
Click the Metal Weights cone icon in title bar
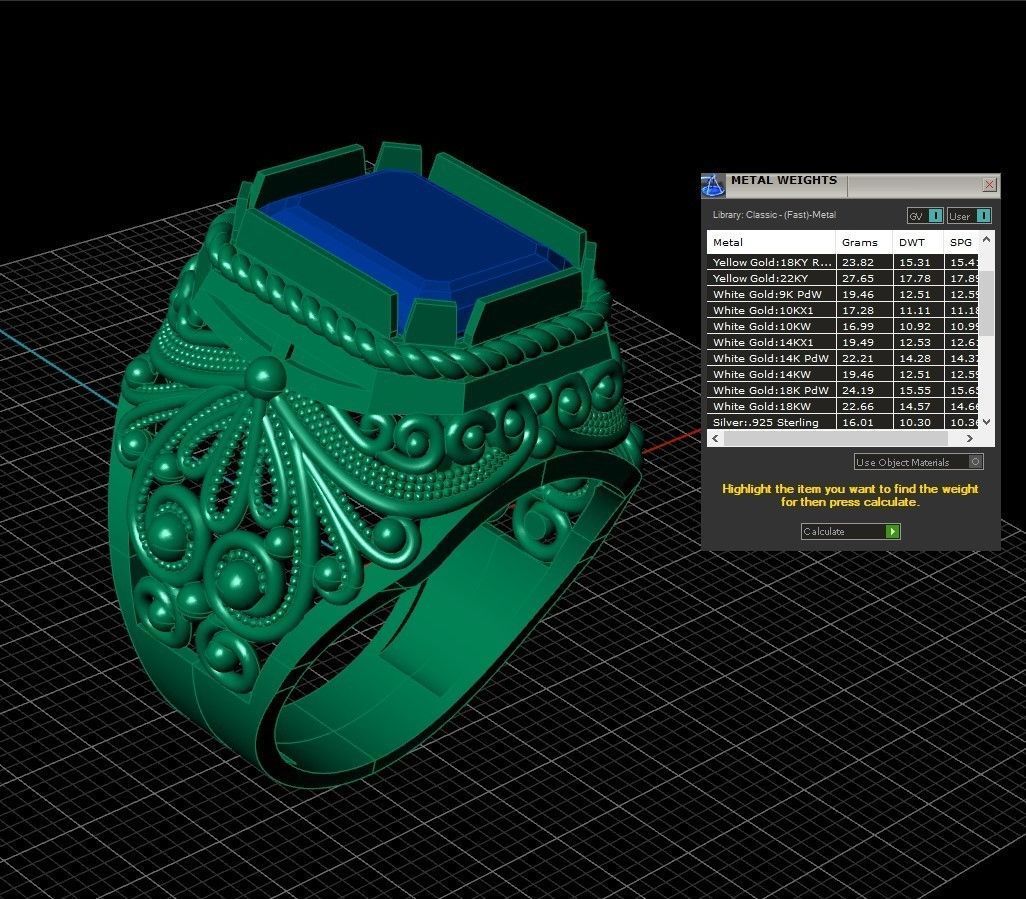[713, 185]
